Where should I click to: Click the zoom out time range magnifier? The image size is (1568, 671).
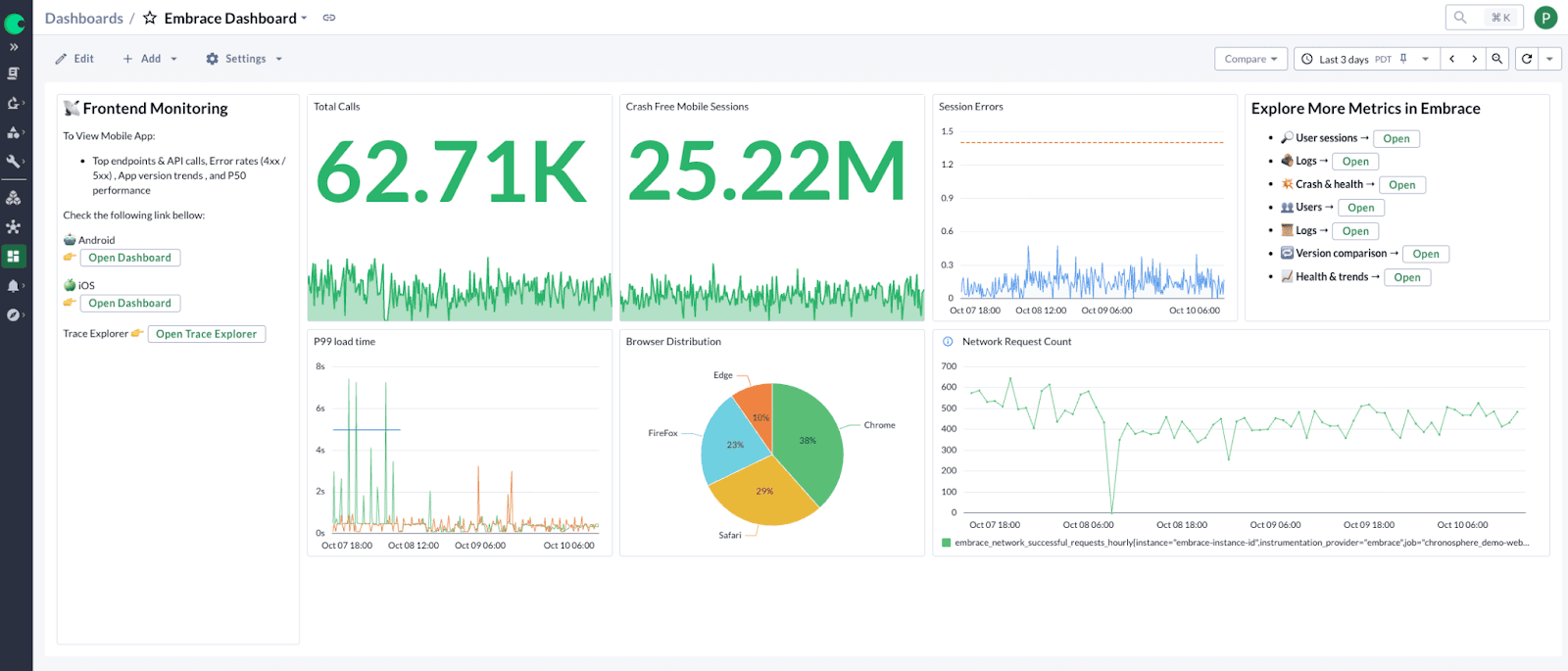tap(1497, 59)
